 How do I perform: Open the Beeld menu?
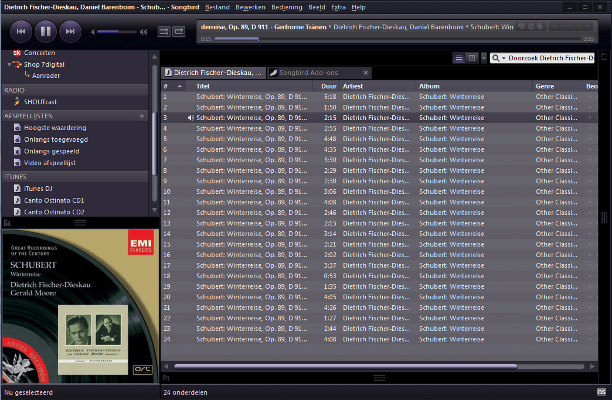click(317, 7)
